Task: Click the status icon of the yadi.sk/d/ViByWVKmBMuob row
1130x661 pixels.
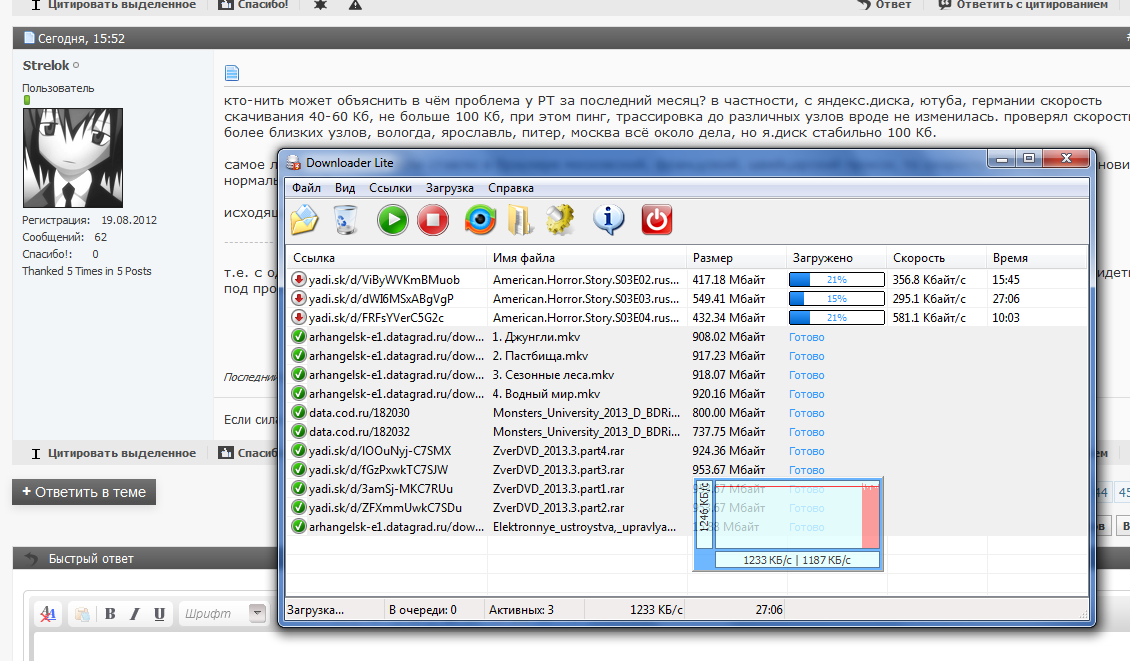Action: [298, 279]
